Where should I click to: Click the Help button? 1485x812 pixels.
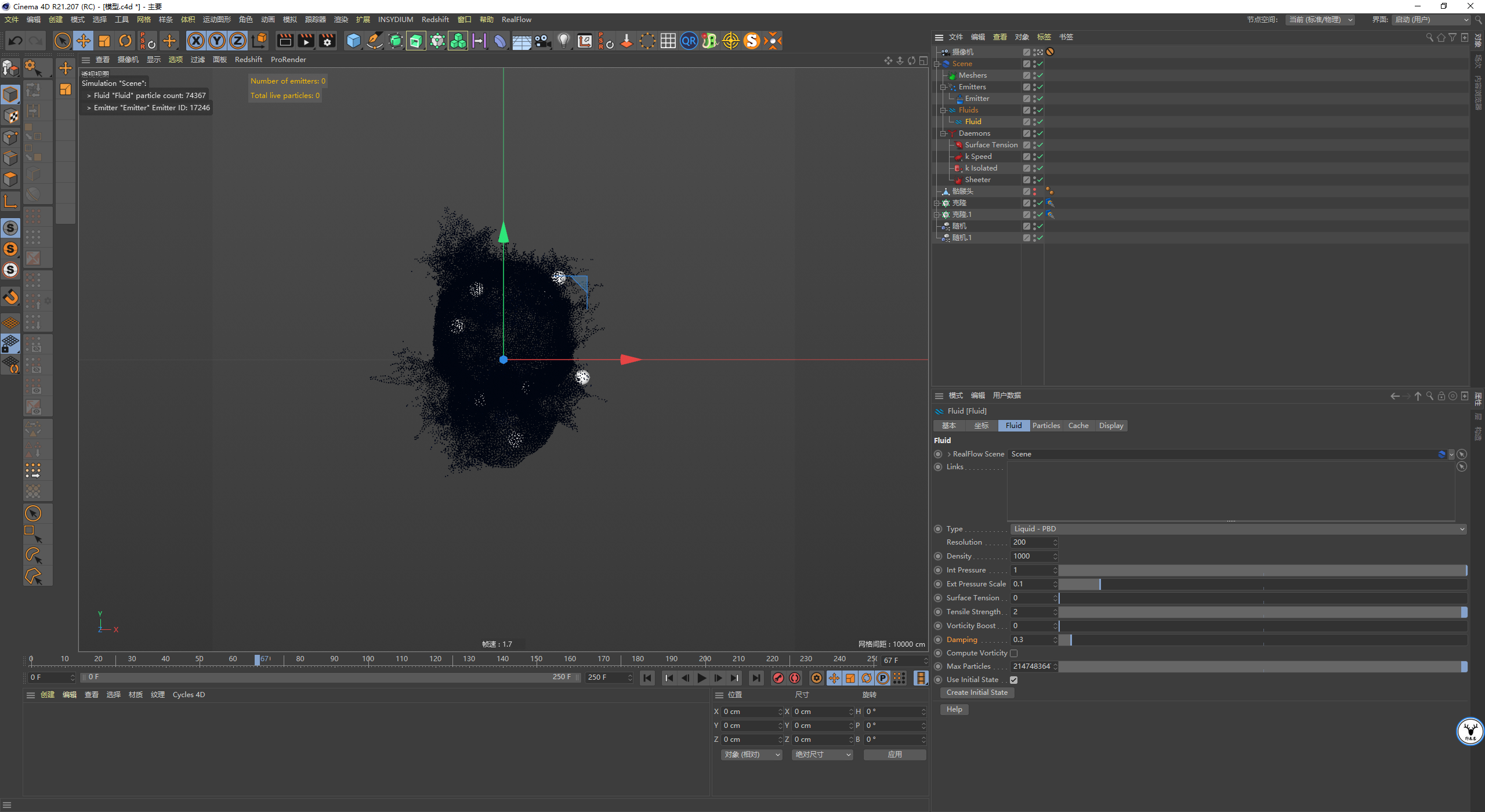(x=954, y=709)
